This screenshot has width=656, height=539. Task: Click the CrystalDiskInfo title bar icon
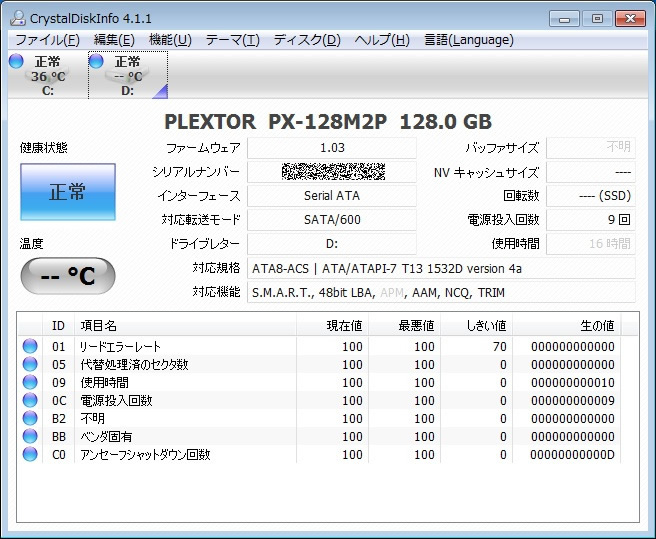tap(18, 18)
